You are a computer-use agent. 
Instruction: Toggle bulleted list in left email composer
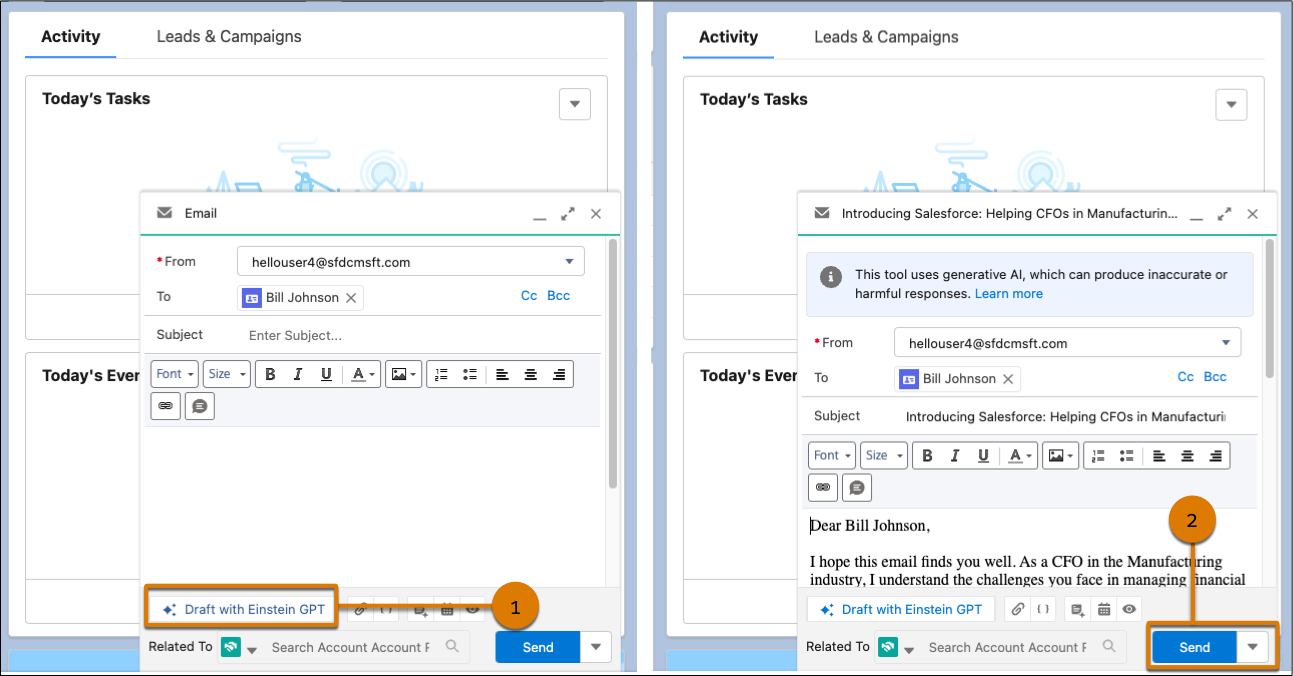tap(469, 374)
